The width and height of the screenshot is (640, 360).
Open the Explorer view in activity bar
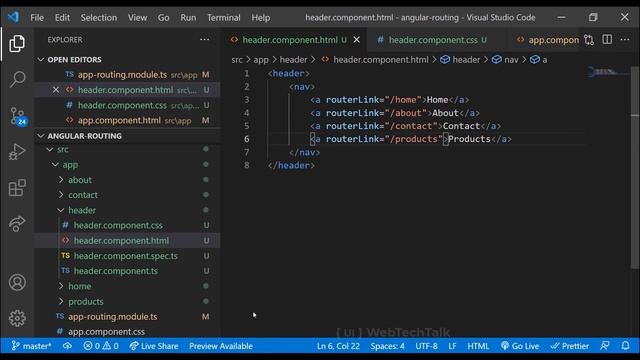click(17, 43)
